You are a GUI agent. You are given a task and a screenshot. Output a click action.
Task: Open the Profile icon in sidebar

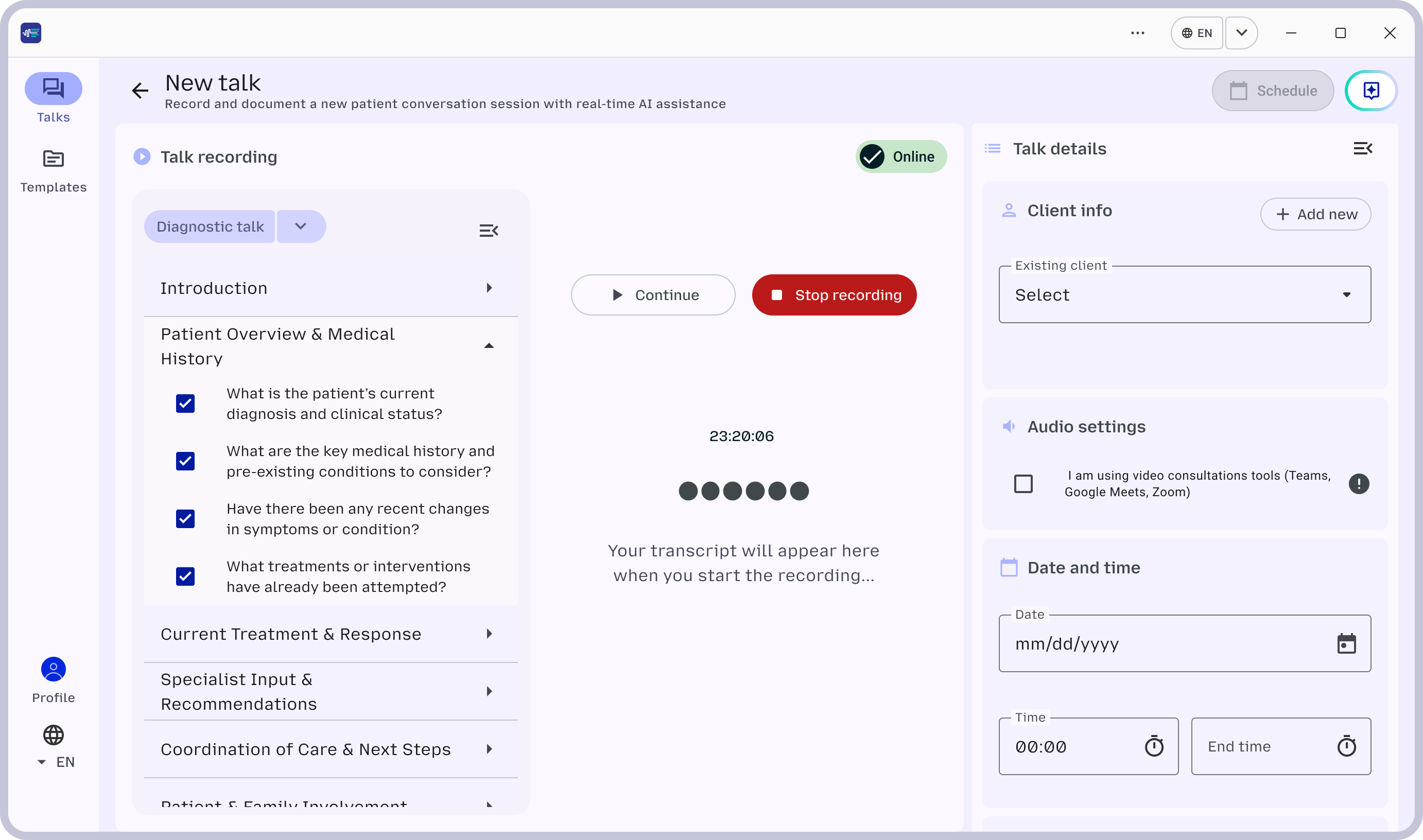click(x=54, y=670)
